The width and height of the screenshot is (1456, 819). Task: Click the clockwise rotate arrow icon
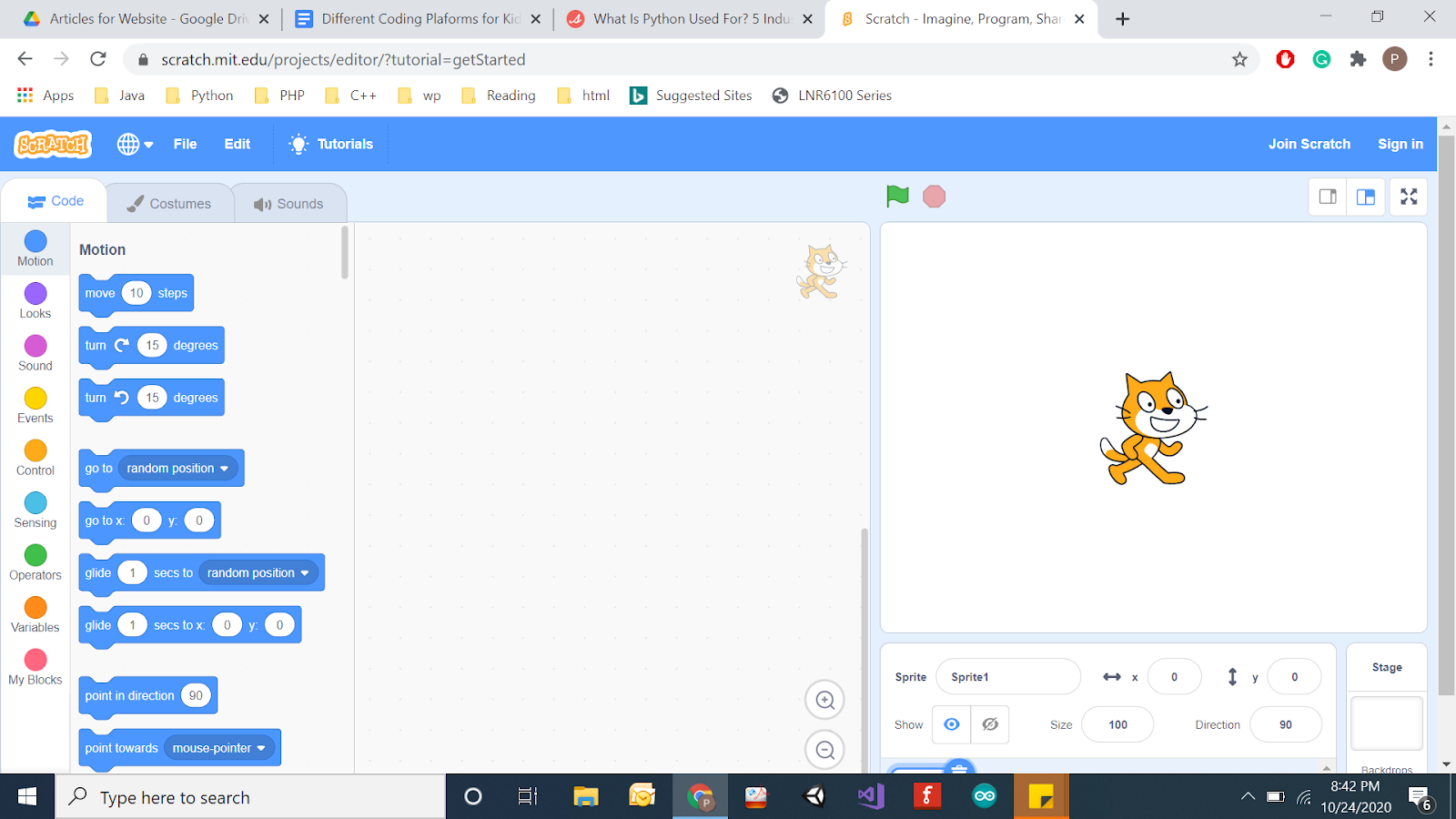click(x=122, y=345)
